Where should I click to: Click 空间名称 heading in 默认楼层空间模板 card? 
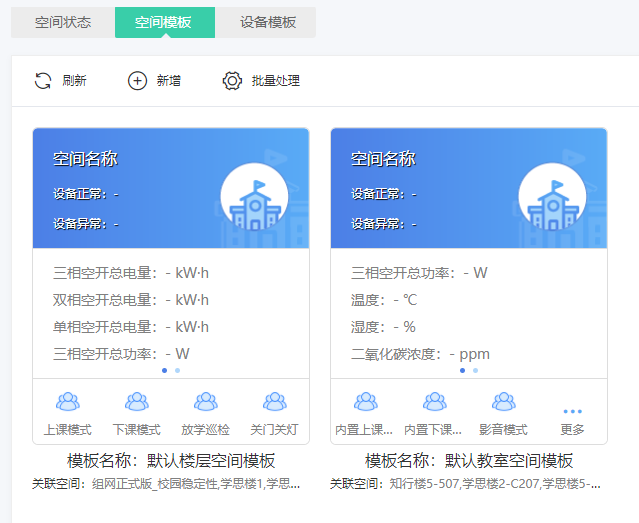86,159
